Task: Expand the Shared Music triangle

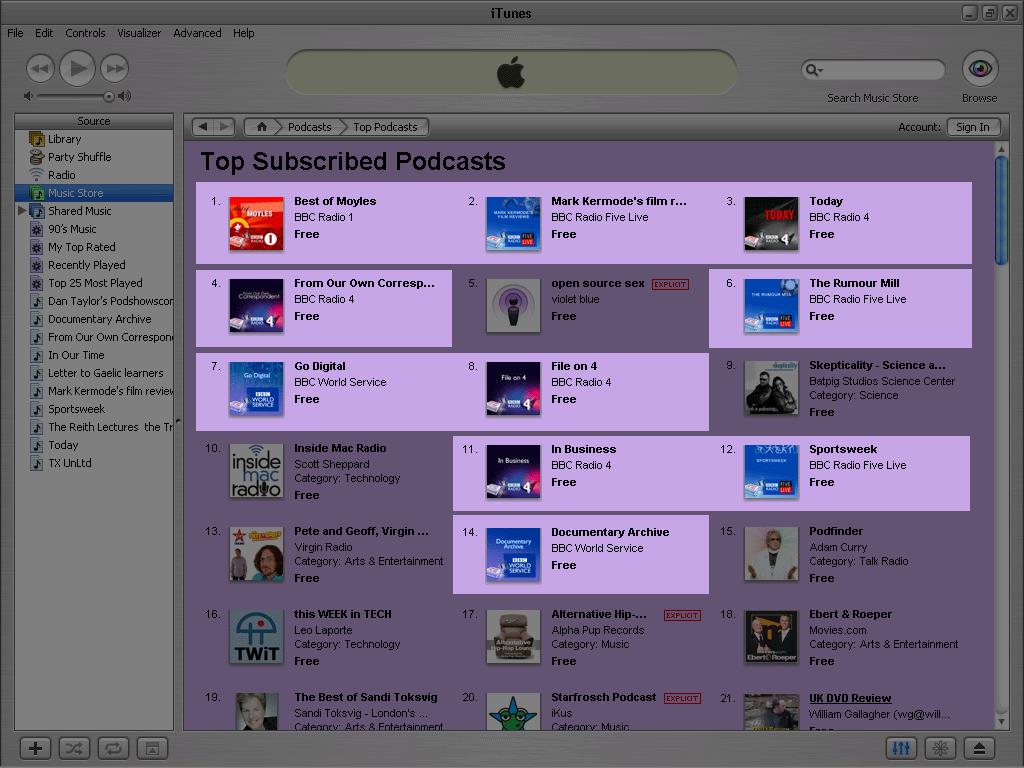Action: 22,211
